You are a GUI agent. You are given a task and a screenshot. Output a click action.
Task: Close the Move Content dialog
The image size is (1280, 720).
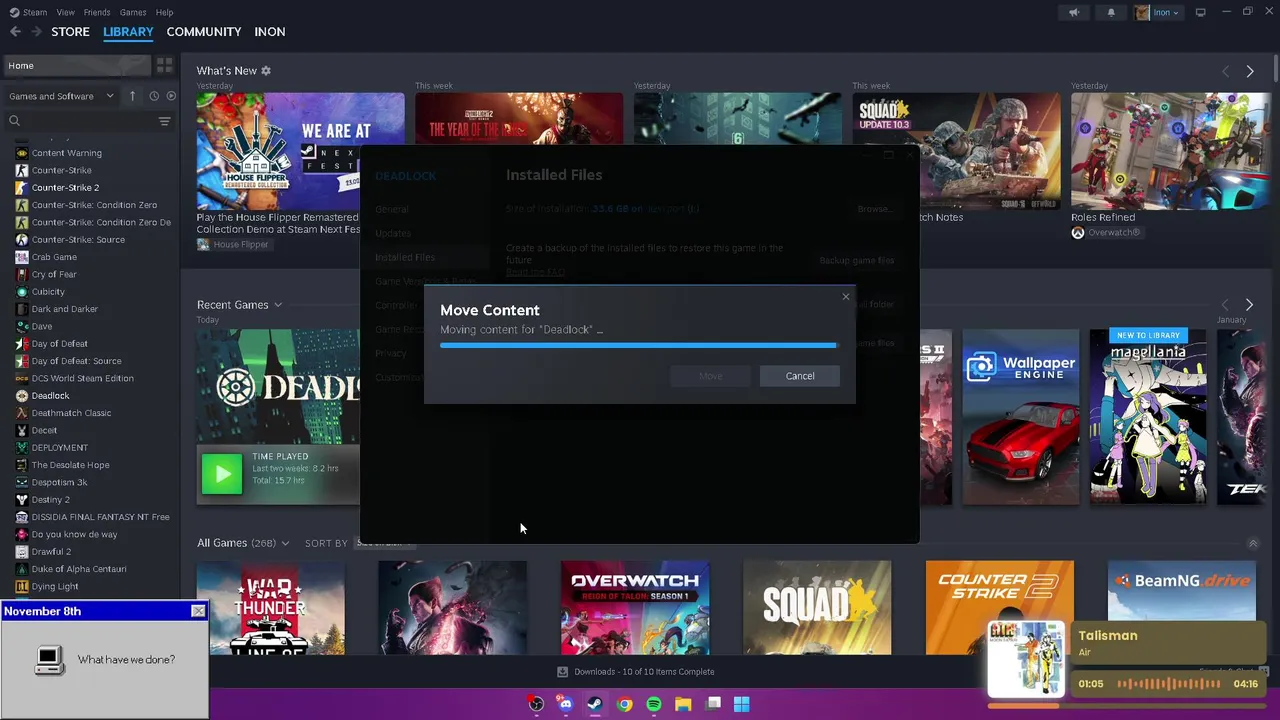(846, 296)
